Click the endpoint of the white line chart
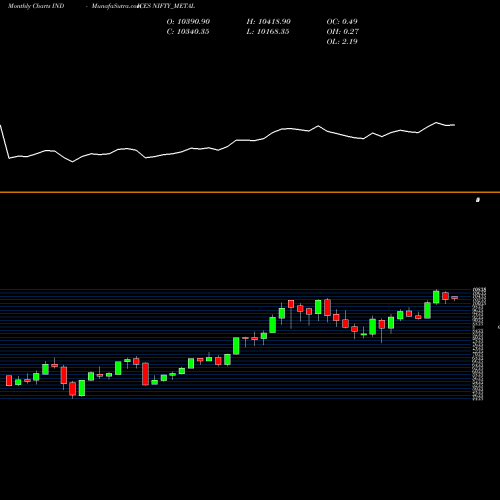Viewport: 500px width, 500px height. point(454,125)
